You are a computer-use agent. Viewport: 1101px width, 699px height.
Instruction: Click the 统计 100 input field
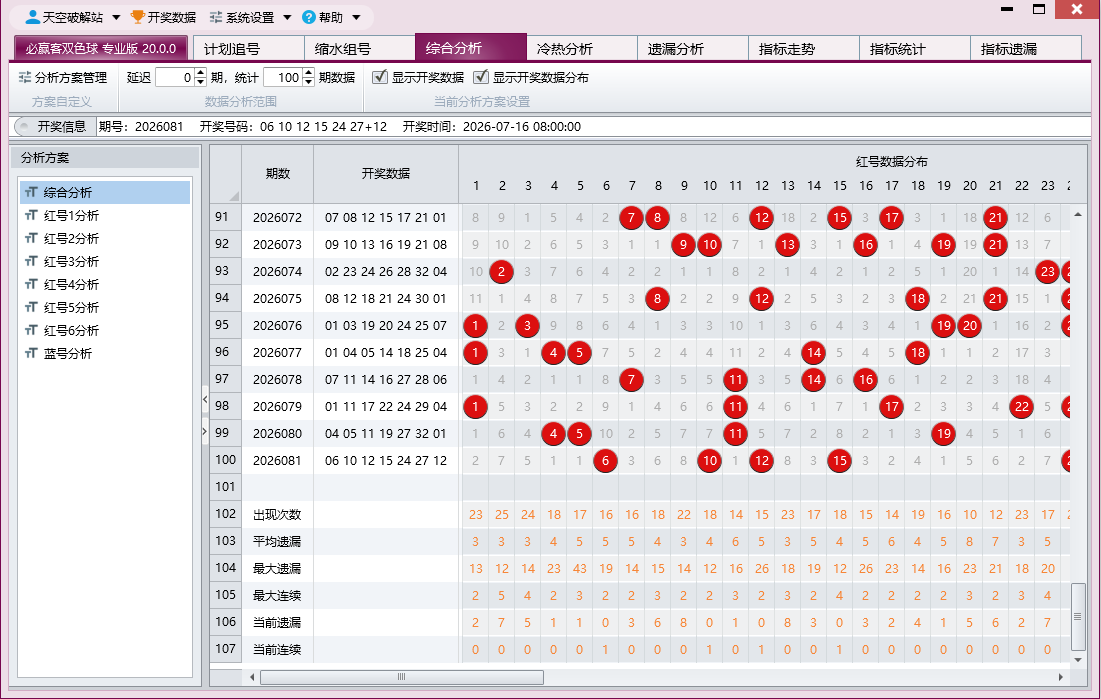[283, 77]
